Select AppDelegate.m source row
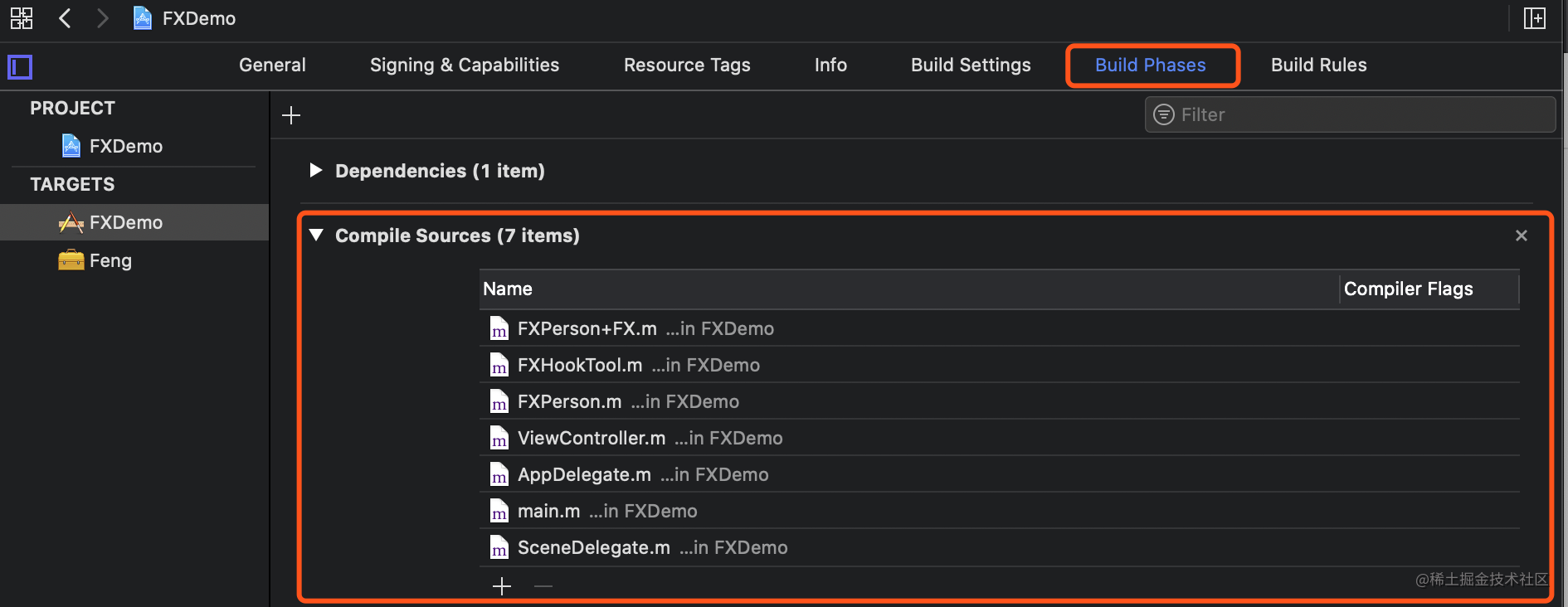 pyautogui.click(x=1000, y=474)
